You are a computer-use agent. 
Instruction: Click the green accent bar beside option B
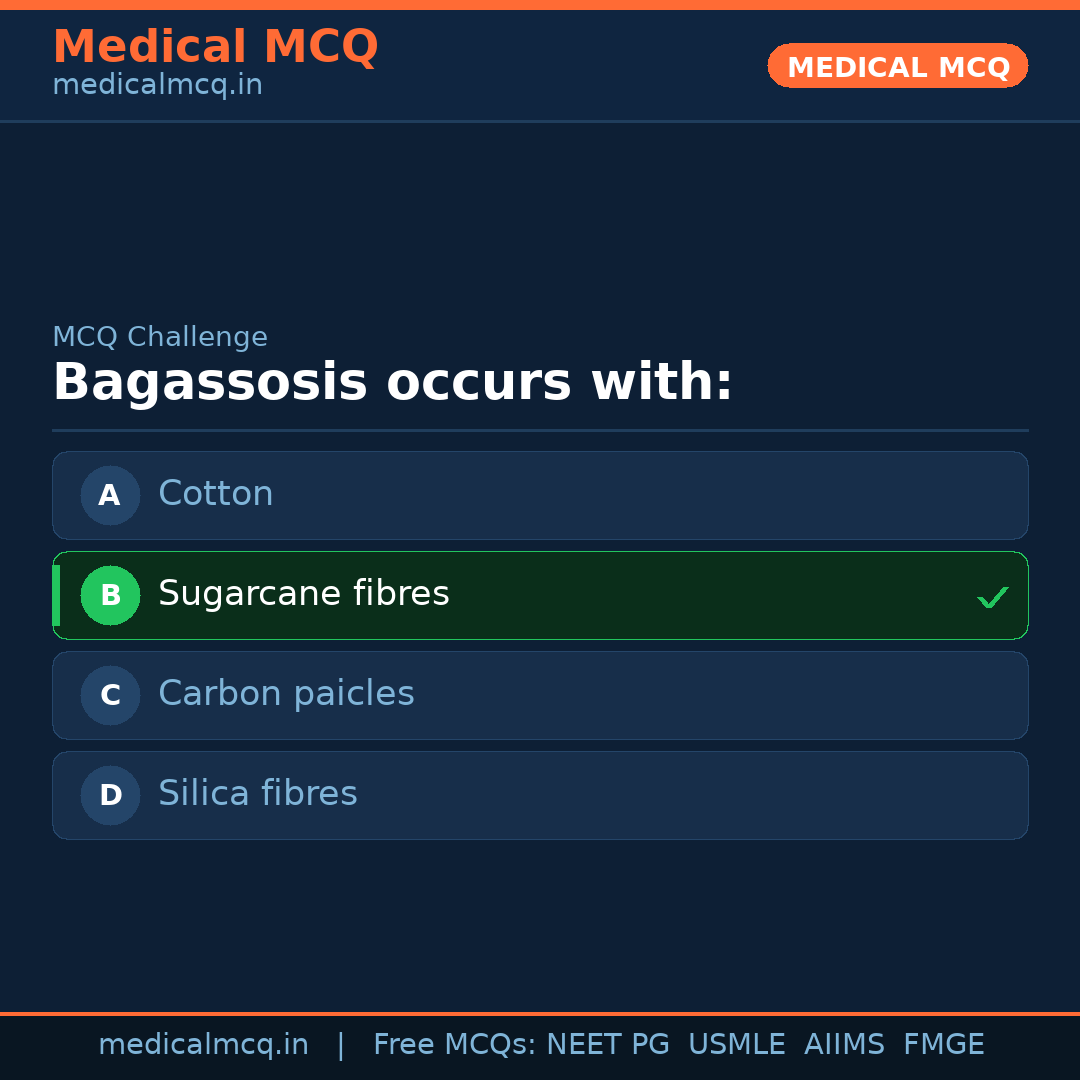55,595
